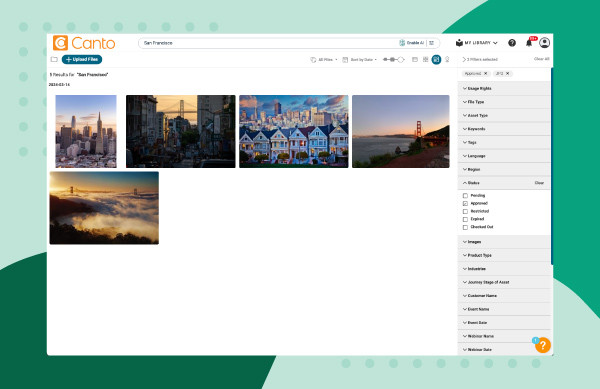Expand the Keywords filter

pyautogui.click(x=504, y=129)
